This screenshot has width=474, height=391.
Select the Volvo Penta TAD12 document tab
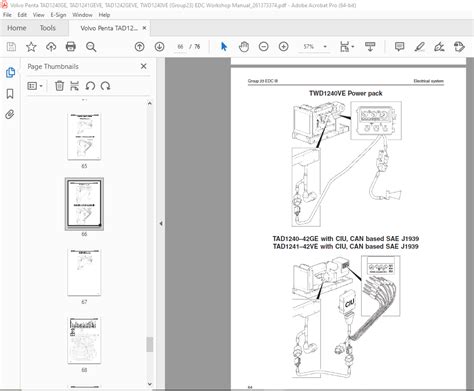(109, 28)
